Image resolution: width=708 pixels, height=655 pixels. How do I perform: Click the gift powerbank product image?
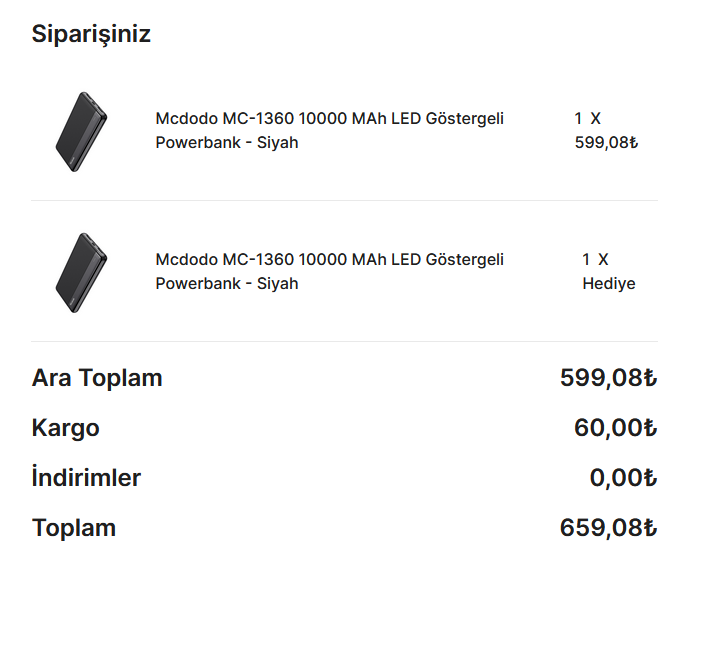81,272
